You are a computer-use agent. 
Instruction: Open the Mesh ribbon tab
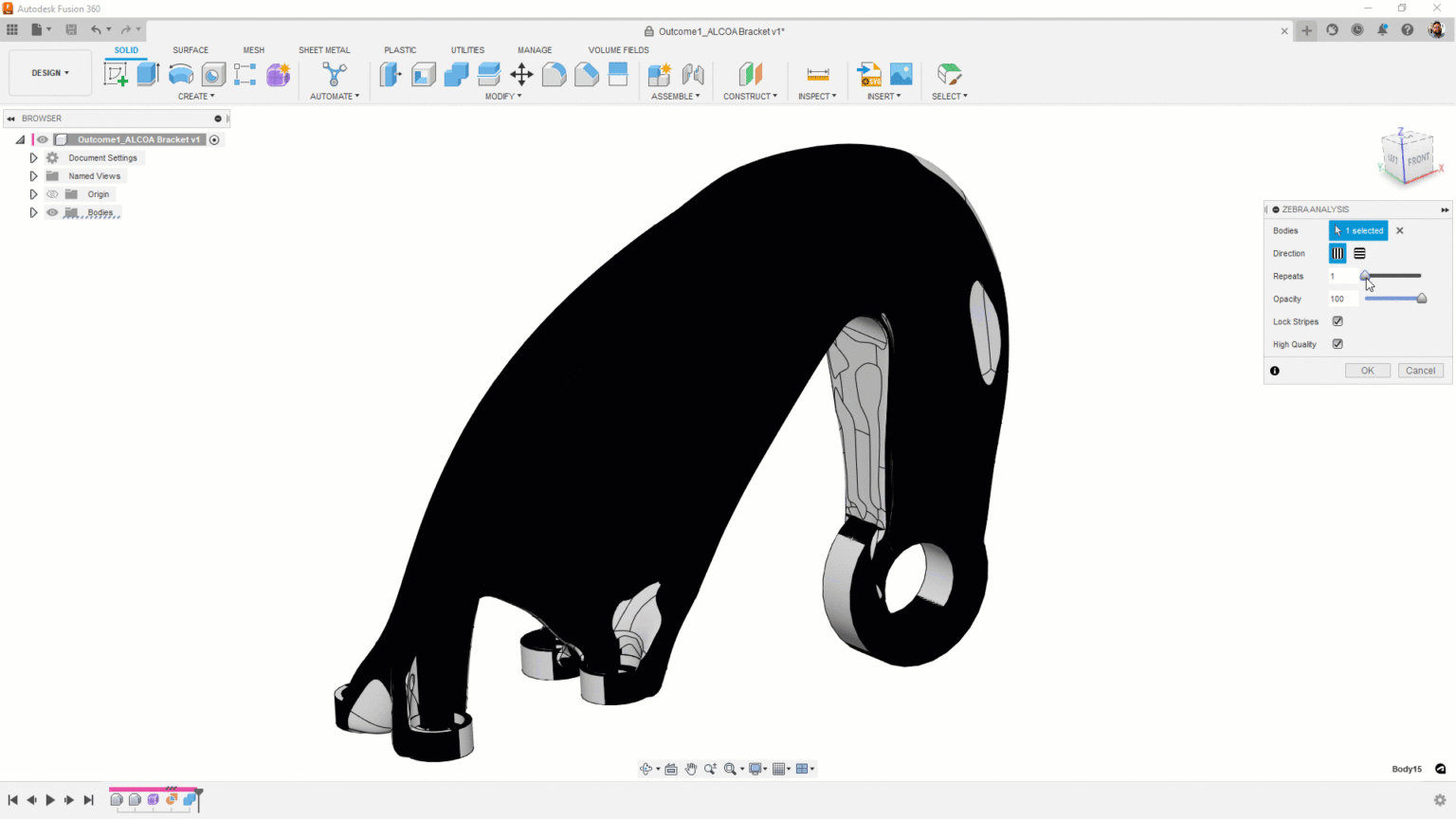[253, 49]
